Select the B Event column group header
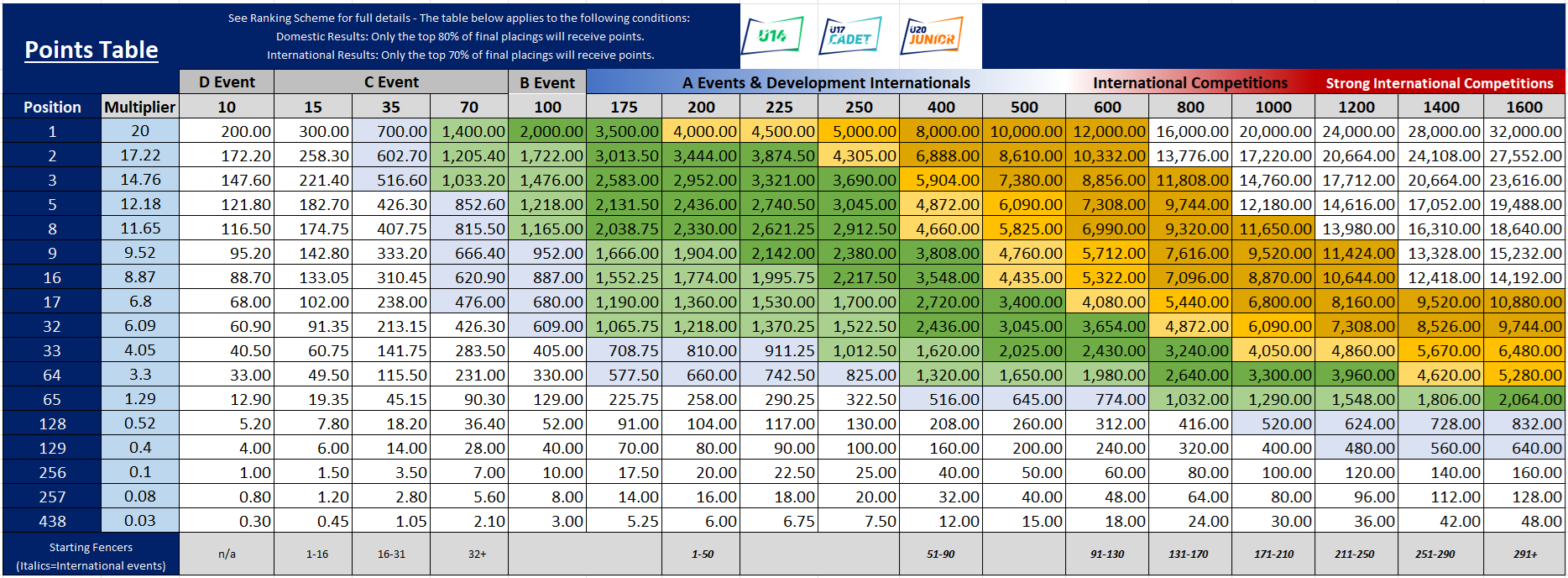1568x578 pixels. 547,82
